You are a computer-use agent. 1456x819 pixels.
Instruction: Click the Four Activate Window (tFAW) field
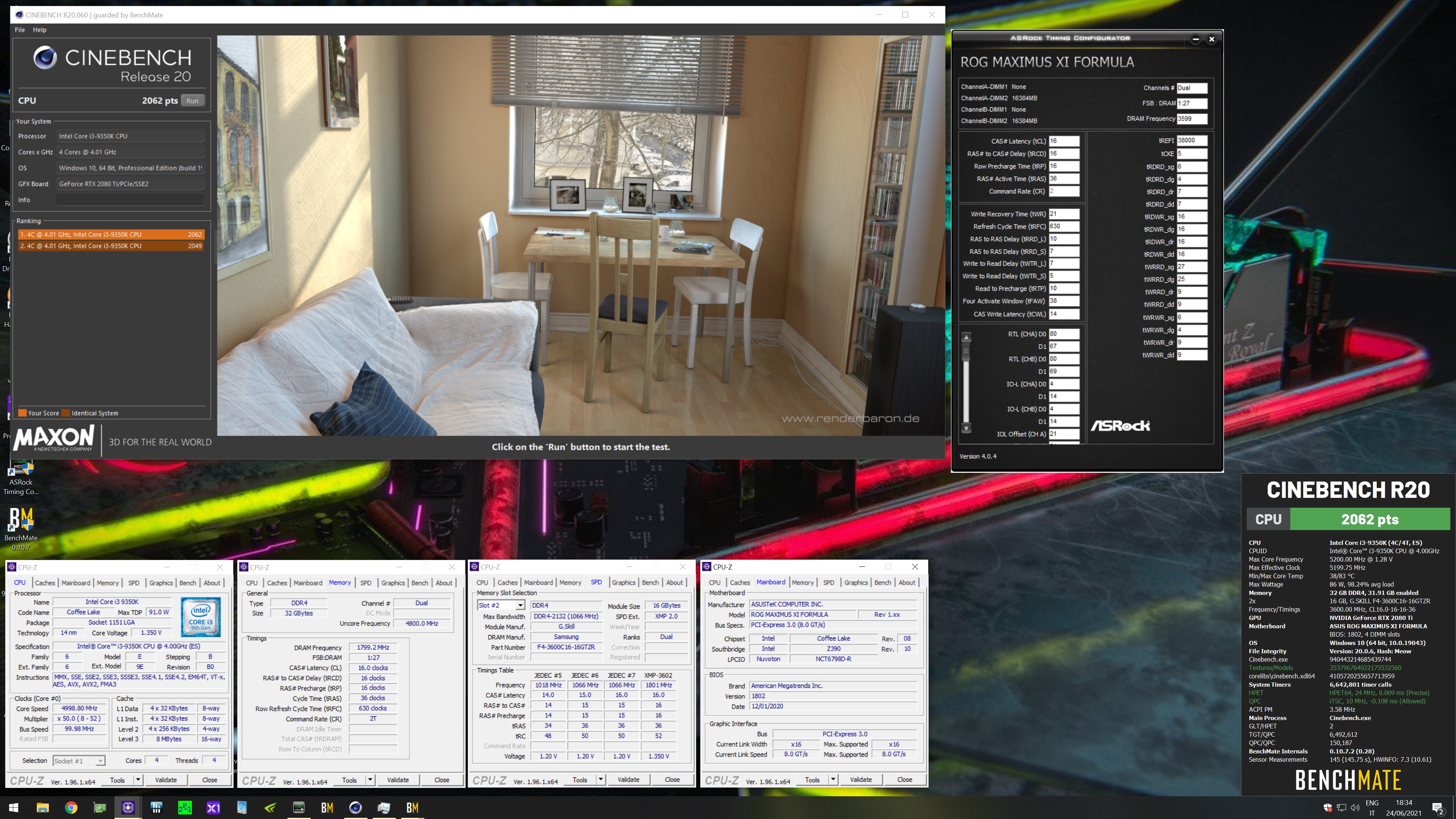pyautogui.click(x=1064, y=301)
